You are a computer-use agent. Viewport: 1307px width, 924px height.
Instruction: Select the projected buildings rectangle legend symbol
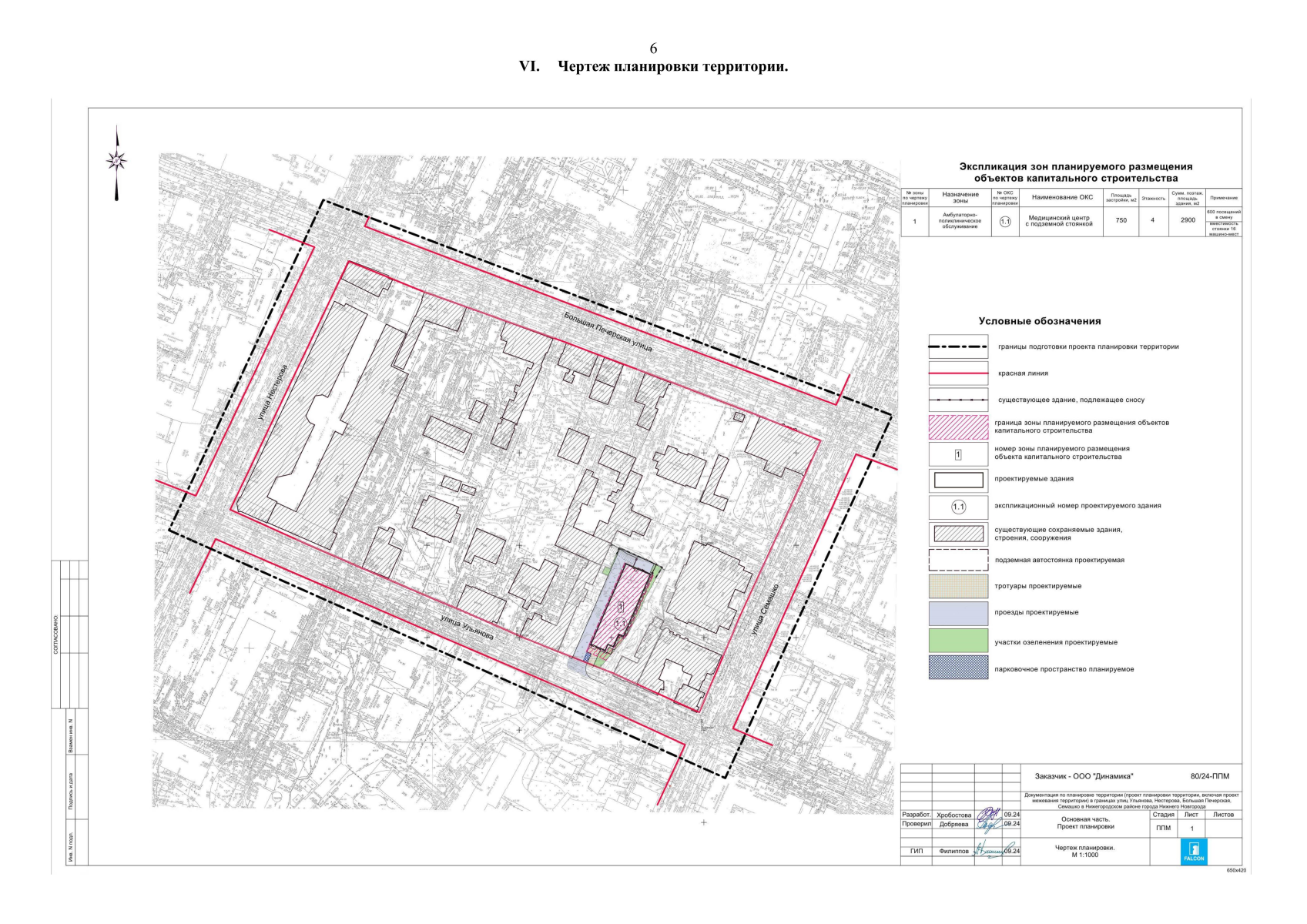(x=958, y=480)
